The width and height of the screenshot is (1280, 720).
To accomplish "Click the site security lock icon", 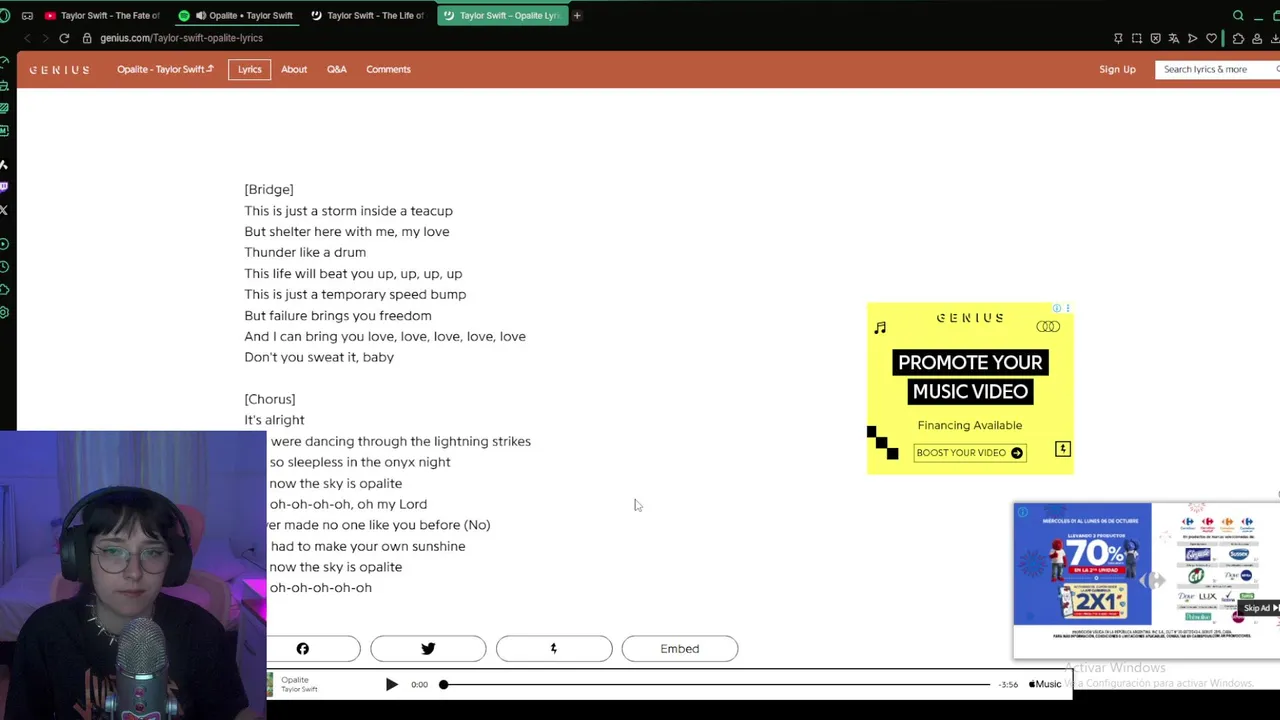I will click(87, 38).
